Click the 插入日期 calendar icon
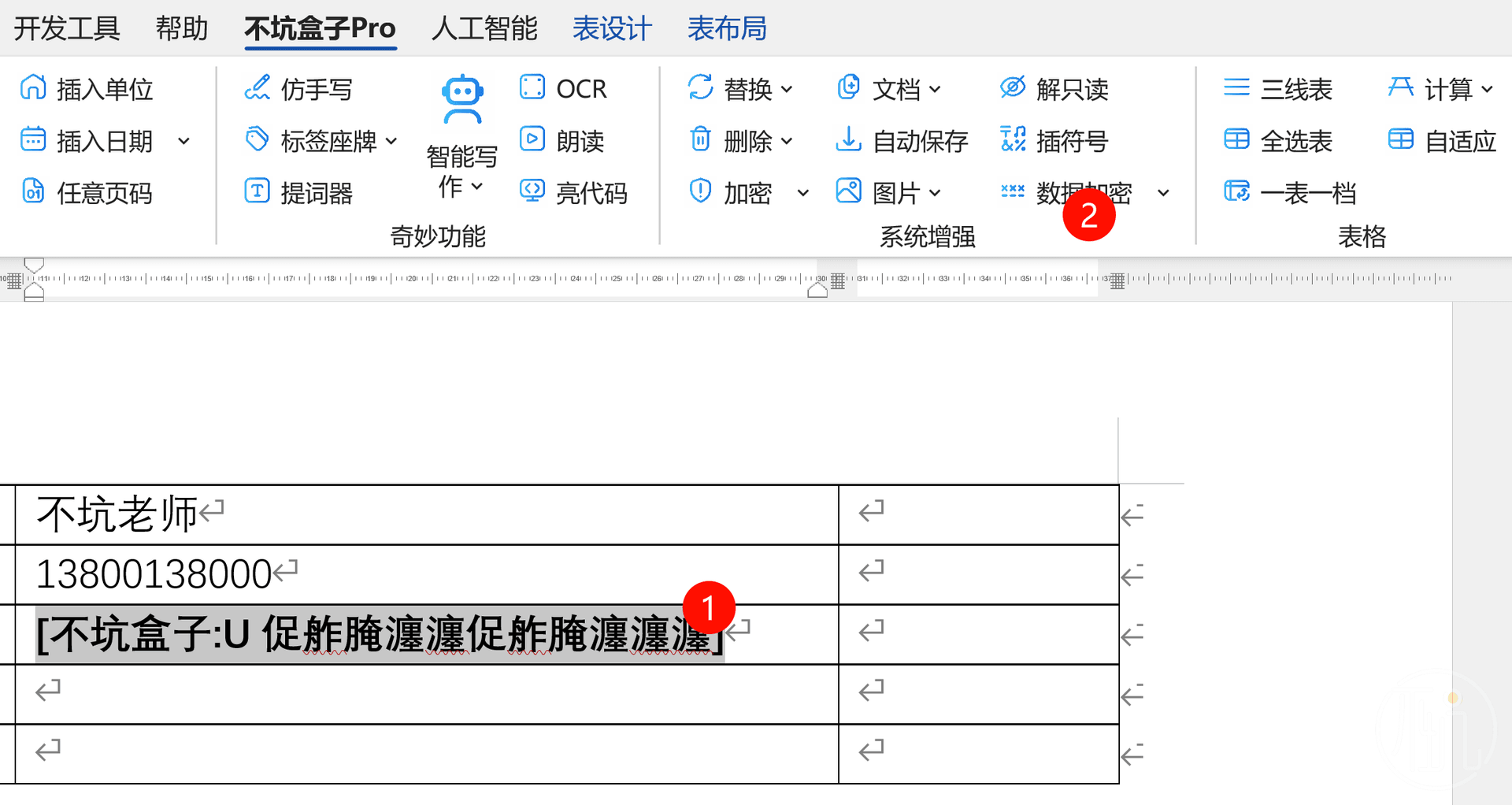1512x805 pixels. [33, 140]
